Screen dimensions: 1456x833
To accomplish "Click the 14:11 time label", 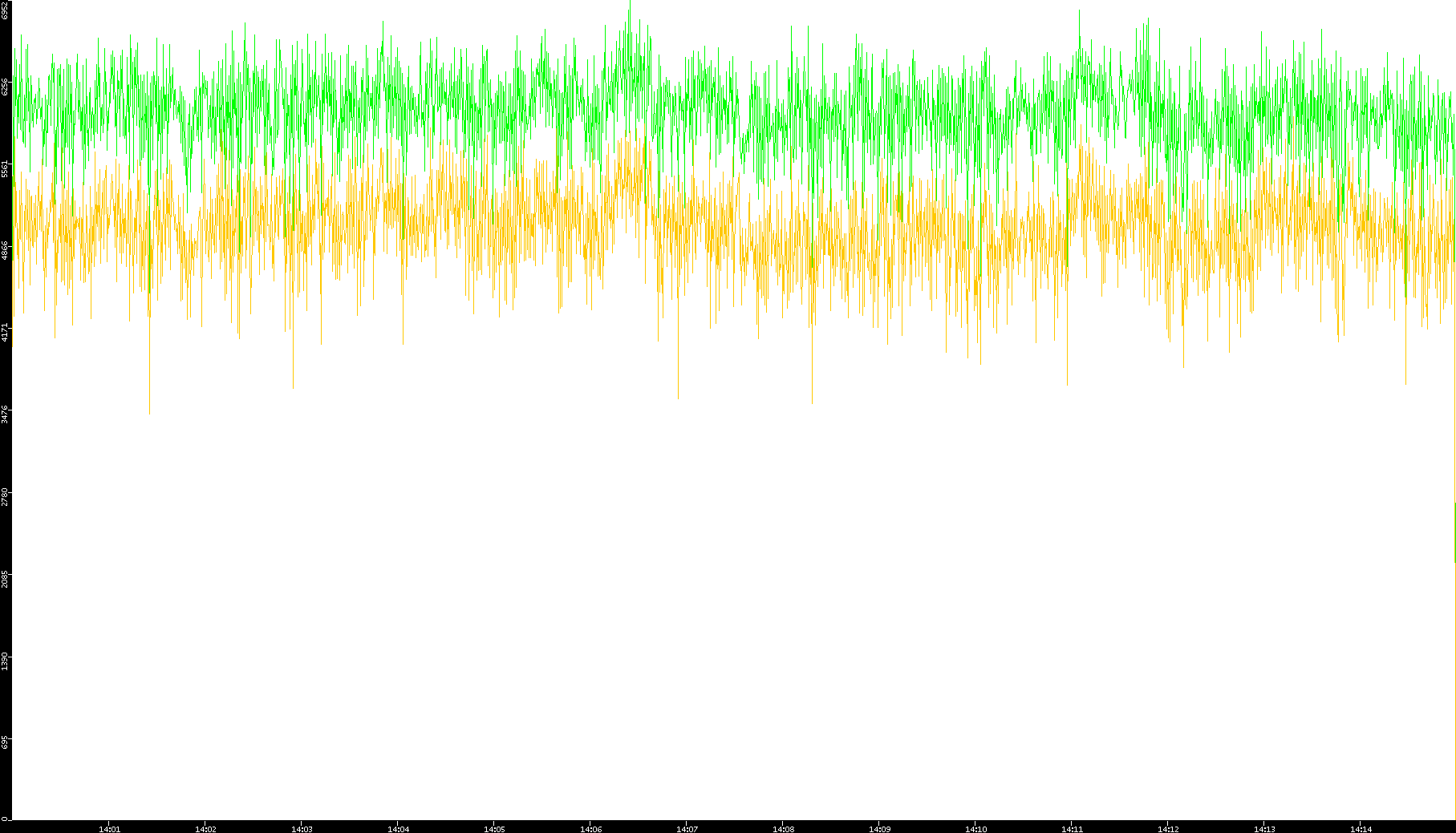I will pyautogui.click(x=1072, y=829).
